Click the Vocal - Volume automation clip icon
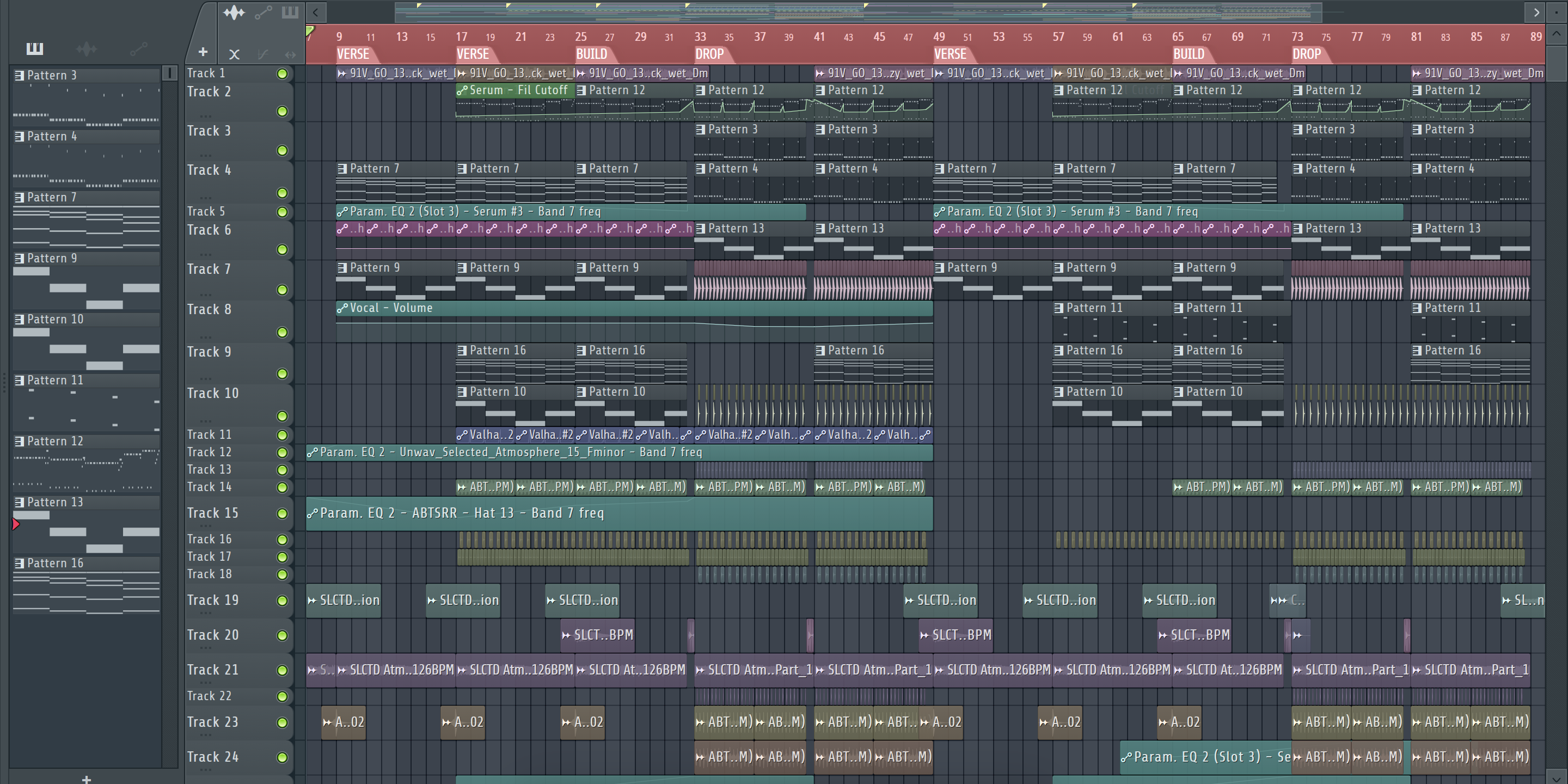 pos(342,309)
